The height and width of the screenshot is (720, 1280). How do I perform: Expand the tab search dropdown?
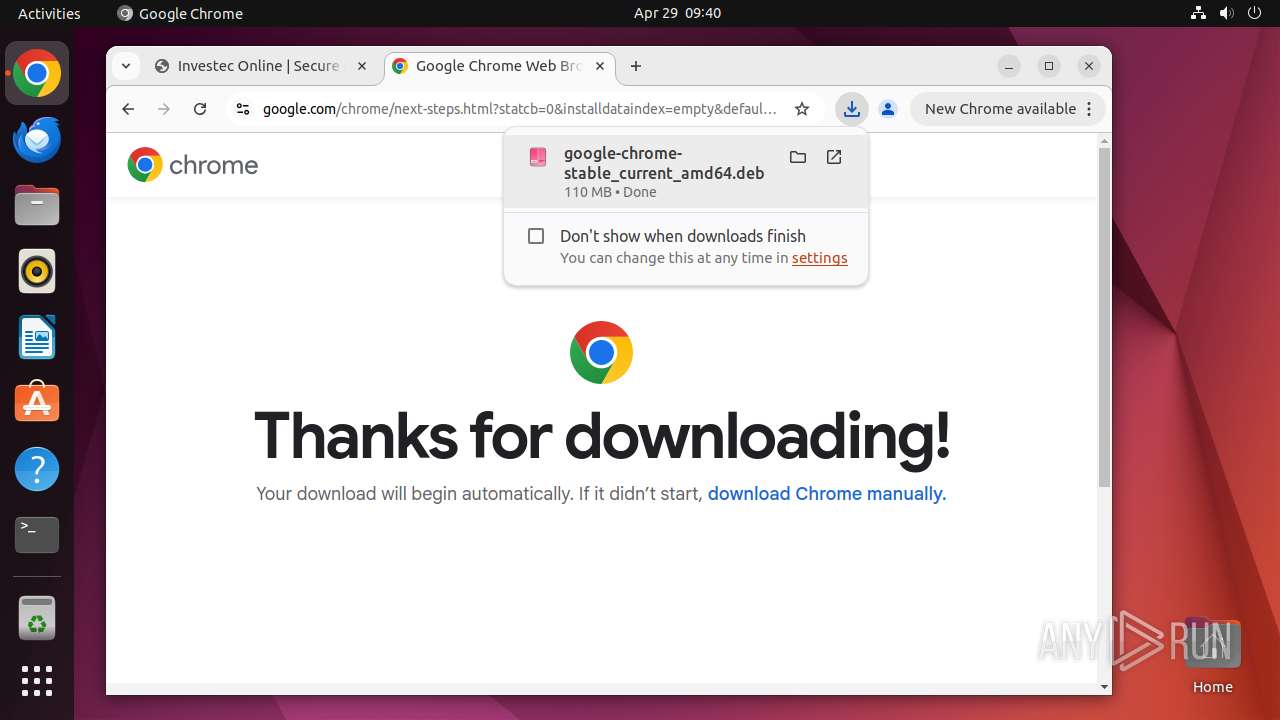click(x=126, y=66)
